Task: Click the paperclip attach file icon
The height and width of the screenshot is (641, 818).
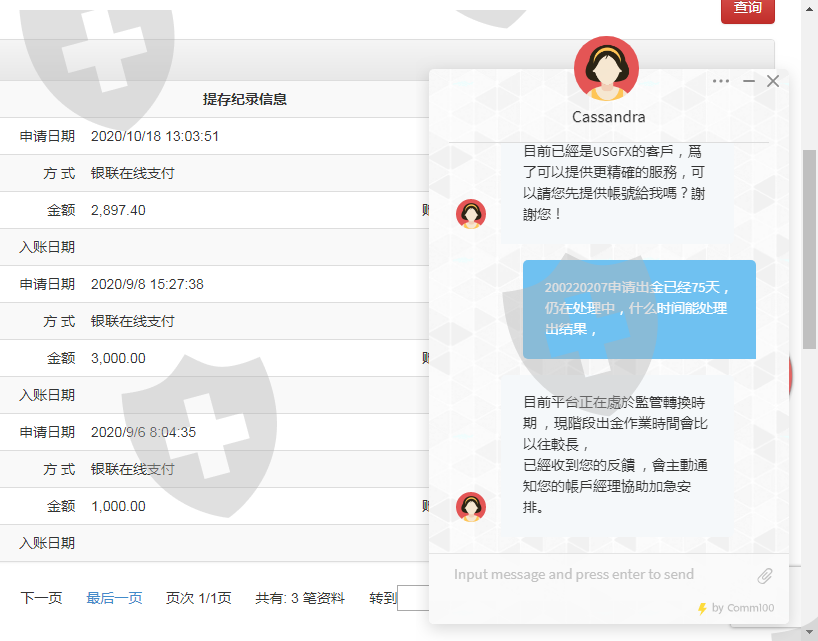Action: pyautogui.click(x=764, y=575)
